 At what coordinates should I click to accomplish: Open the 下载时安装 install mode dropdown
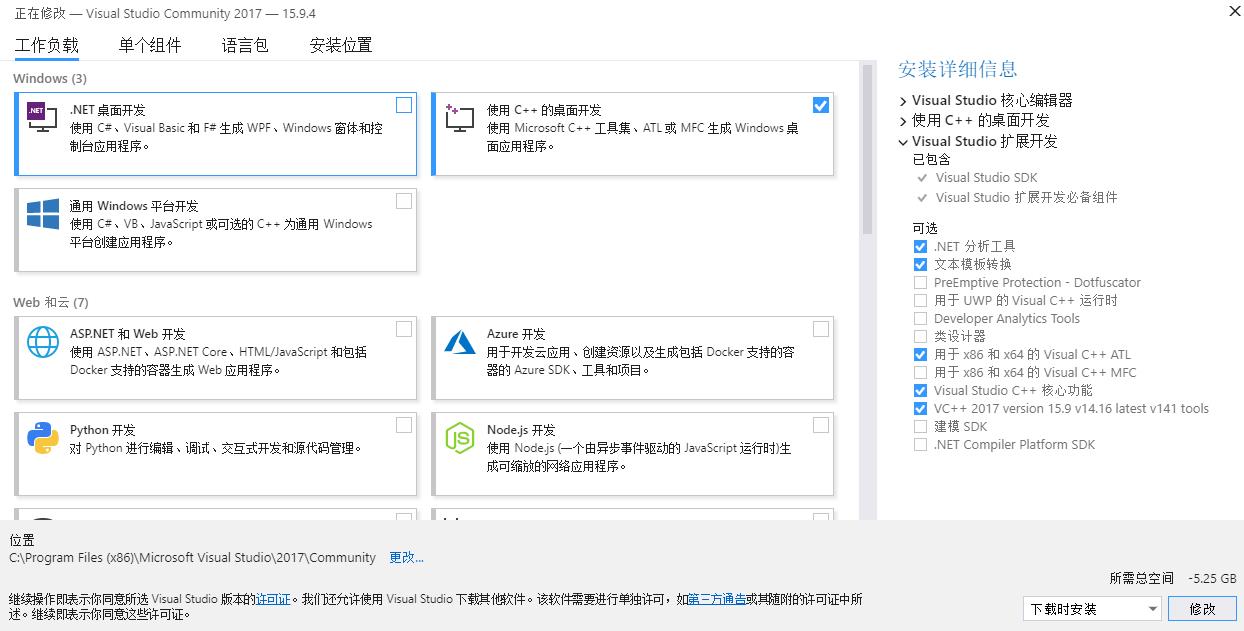coord(1092,608)
